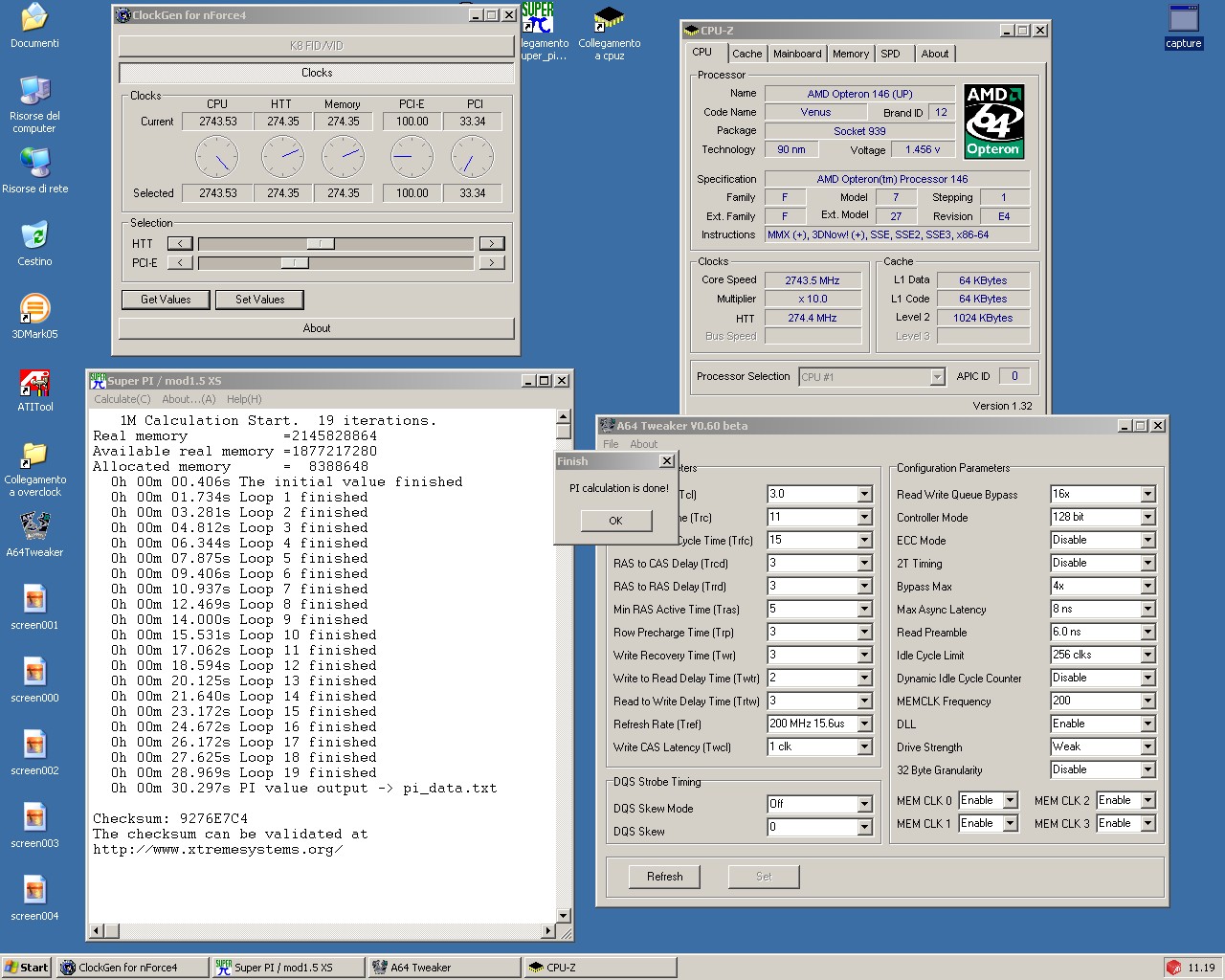
Task: Click the AMD Opteron logo in CPU-Z
Action: (993, 122)
